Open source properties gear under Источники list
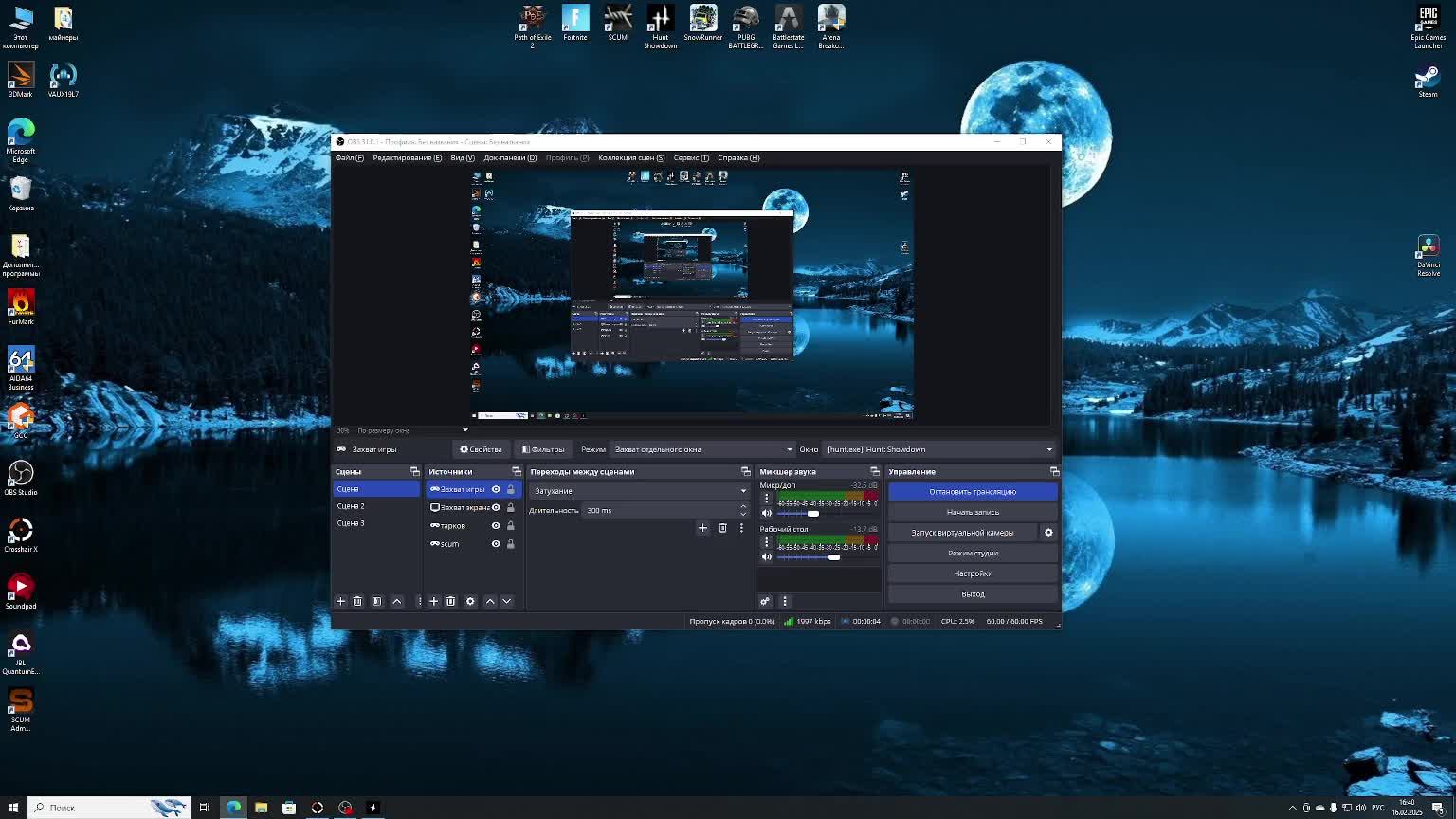 pyautogui.click(x=470, y=601)
